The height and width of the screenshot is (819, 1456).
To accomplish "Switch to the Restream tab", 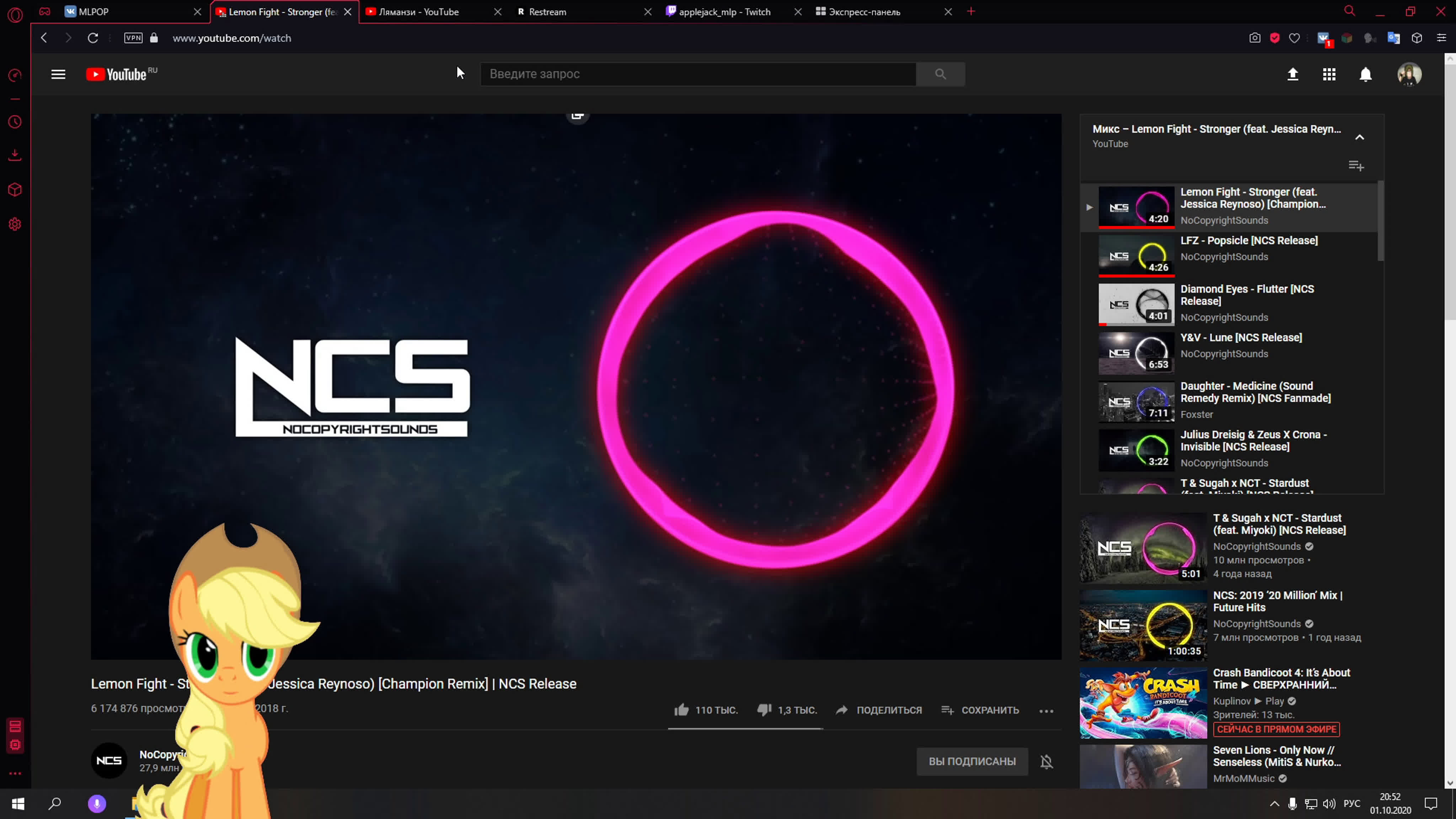I will pyautogui.click(x=547, y=12).
